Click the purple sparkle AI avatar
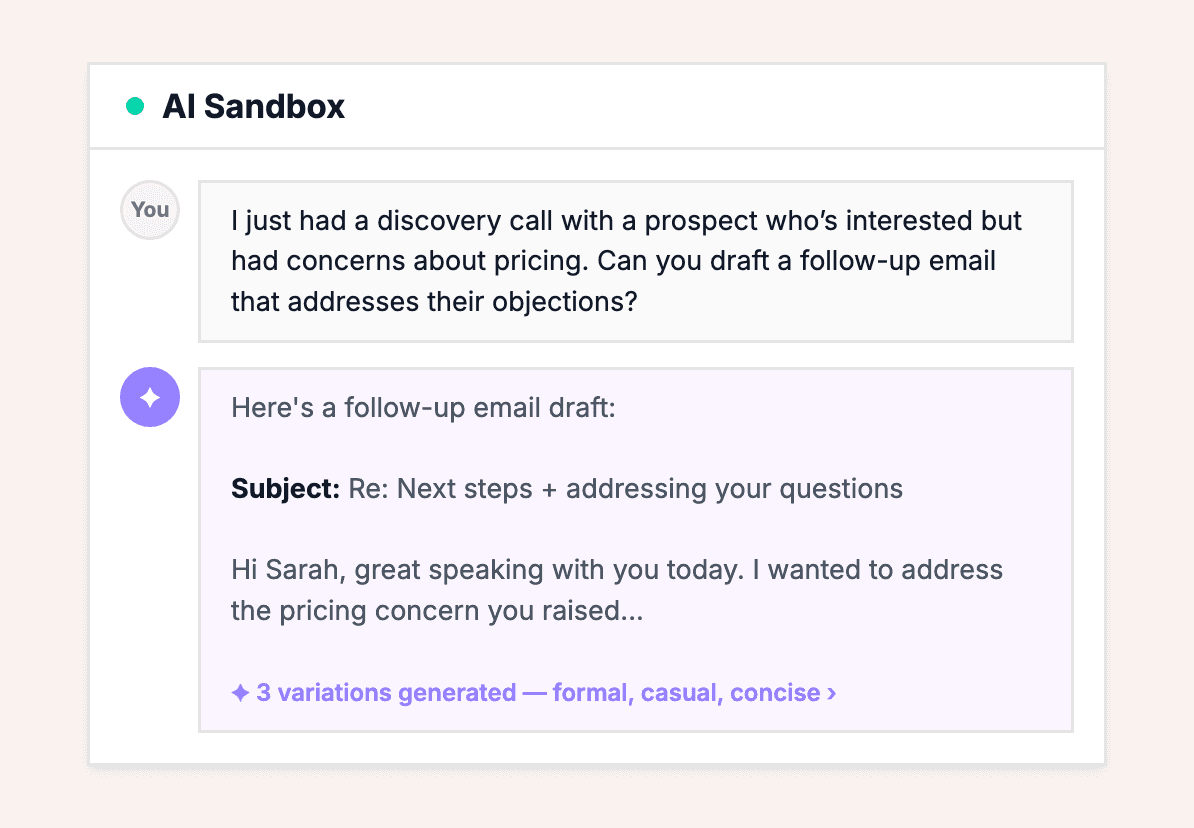The image size is (1194, 828). (150, 397)
